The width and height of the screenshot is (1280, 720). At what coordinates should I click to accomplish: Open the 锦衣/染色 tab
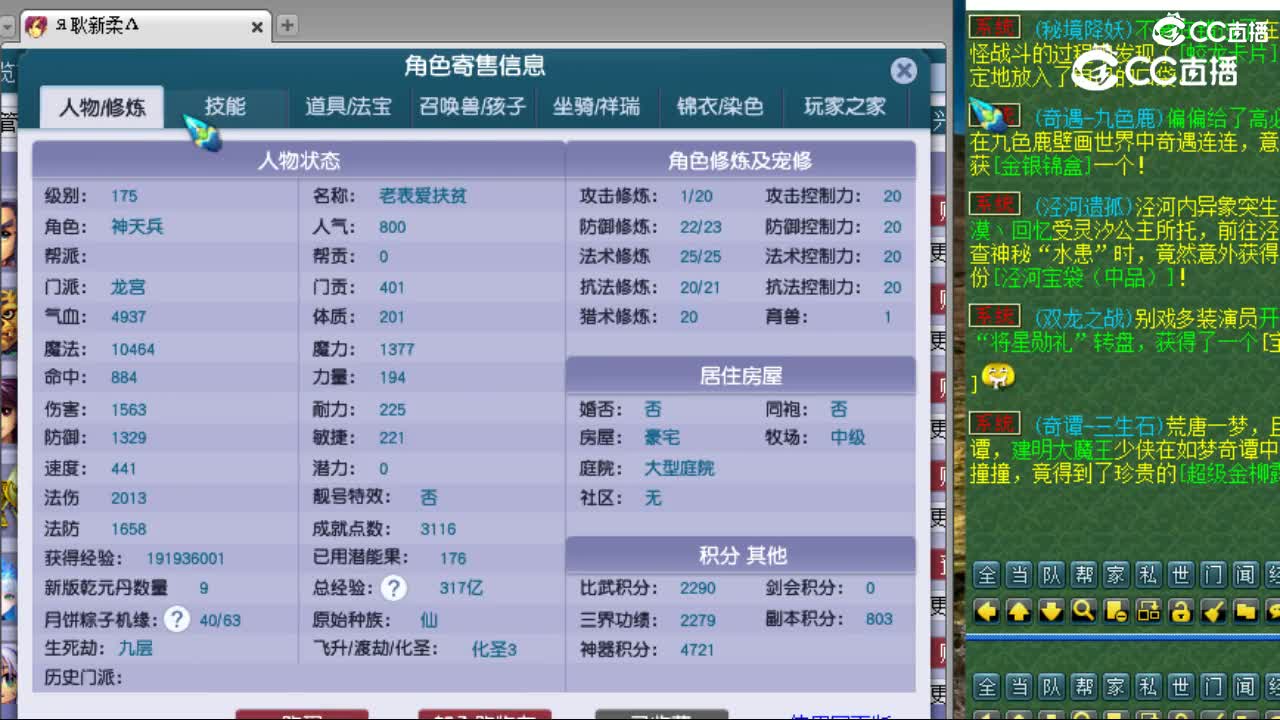click(720, 106)
